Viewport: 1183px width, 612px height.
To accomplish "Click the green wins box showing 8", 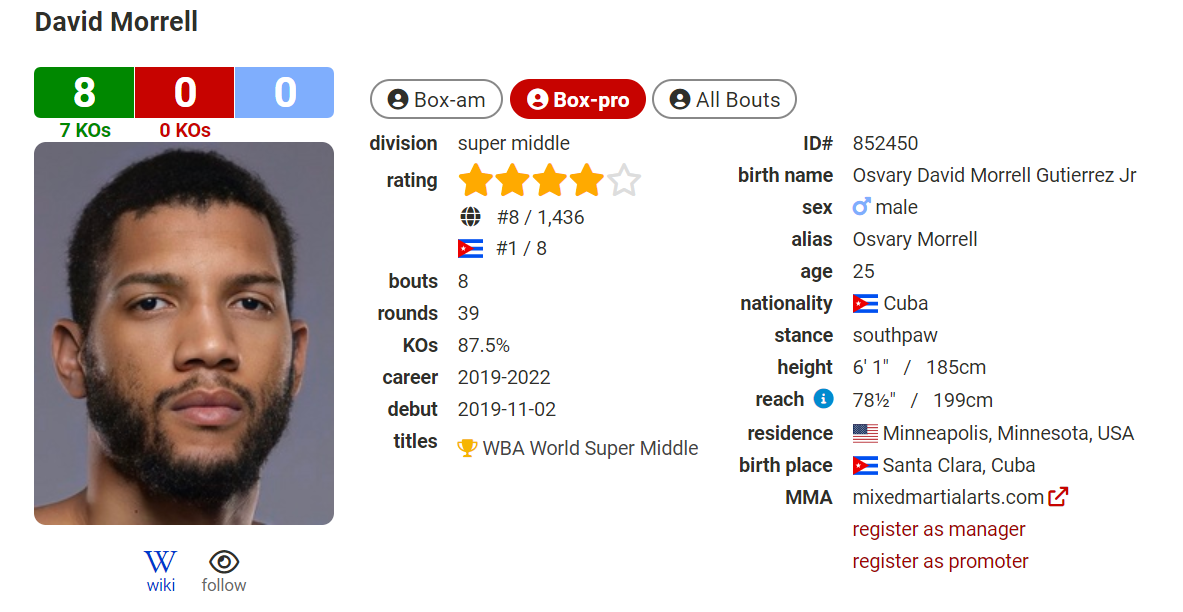I will 84,92.
